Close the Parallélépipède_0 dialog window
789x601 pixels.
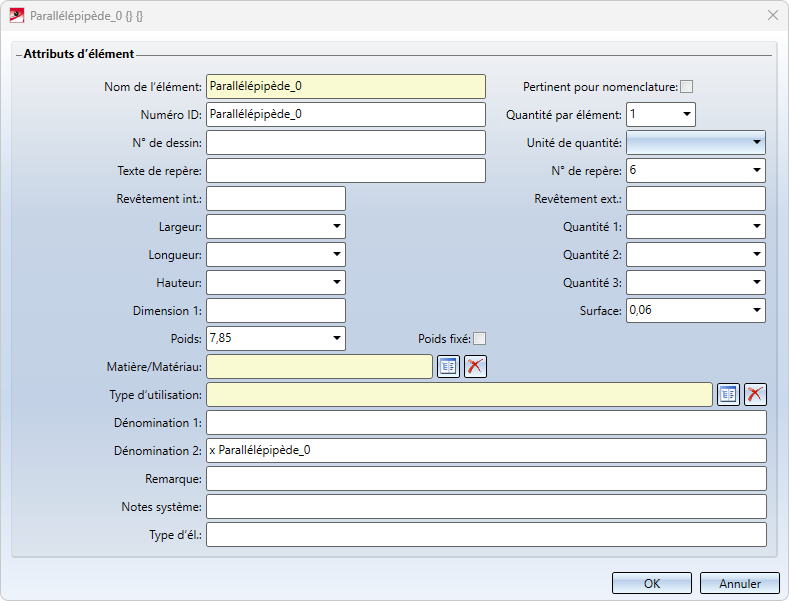click(772, 16)
